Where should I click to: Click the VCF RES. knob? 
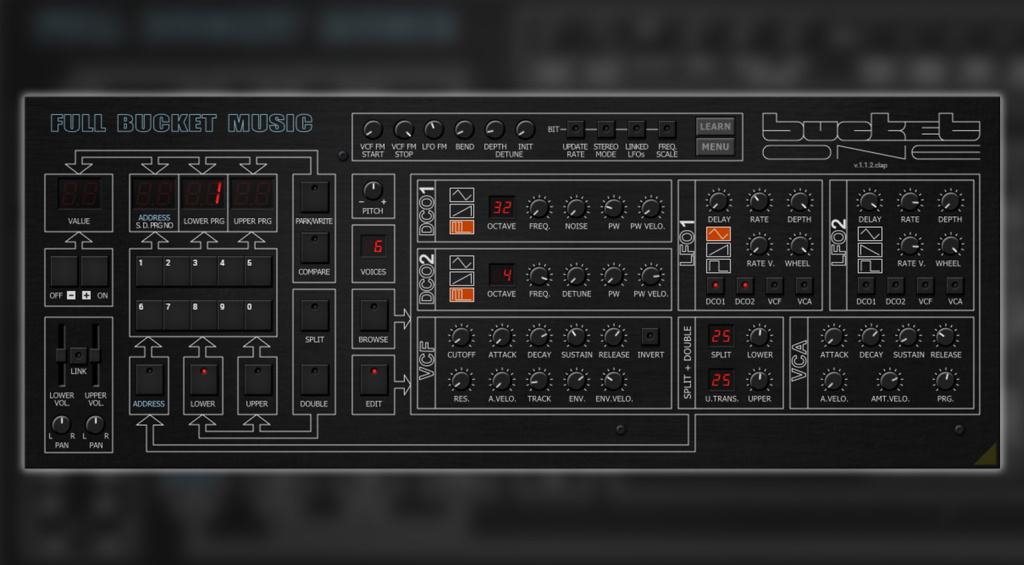click(460, 380)
